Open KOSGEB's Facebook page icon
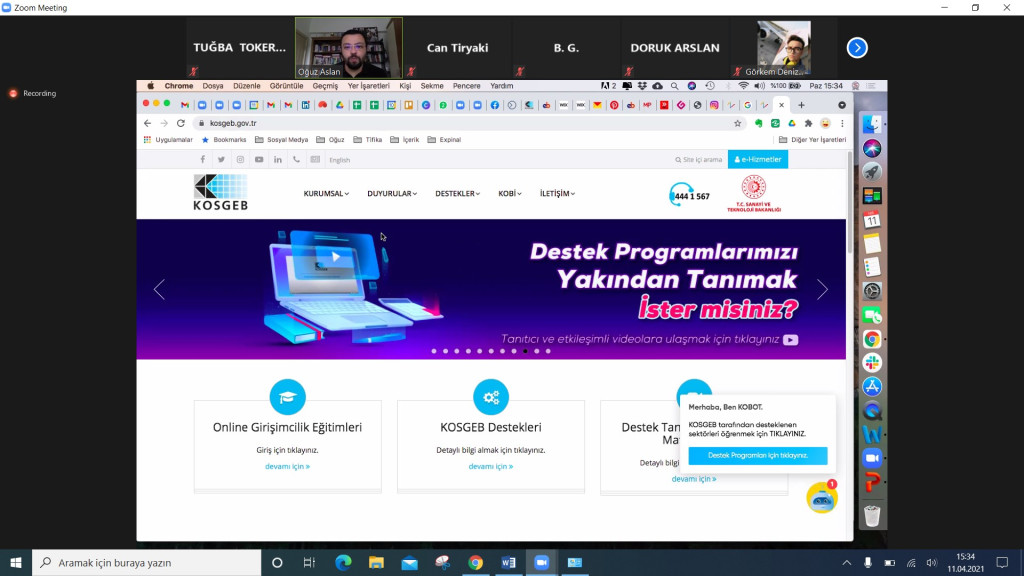The height and width of the screenshot is (576, 1024). 202,160
